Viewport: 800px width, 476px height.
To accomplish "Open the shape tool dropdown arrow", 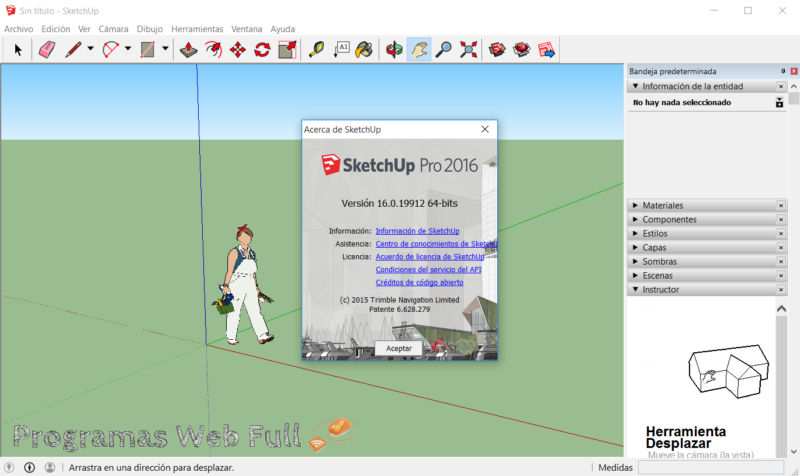I will [165, 49].
